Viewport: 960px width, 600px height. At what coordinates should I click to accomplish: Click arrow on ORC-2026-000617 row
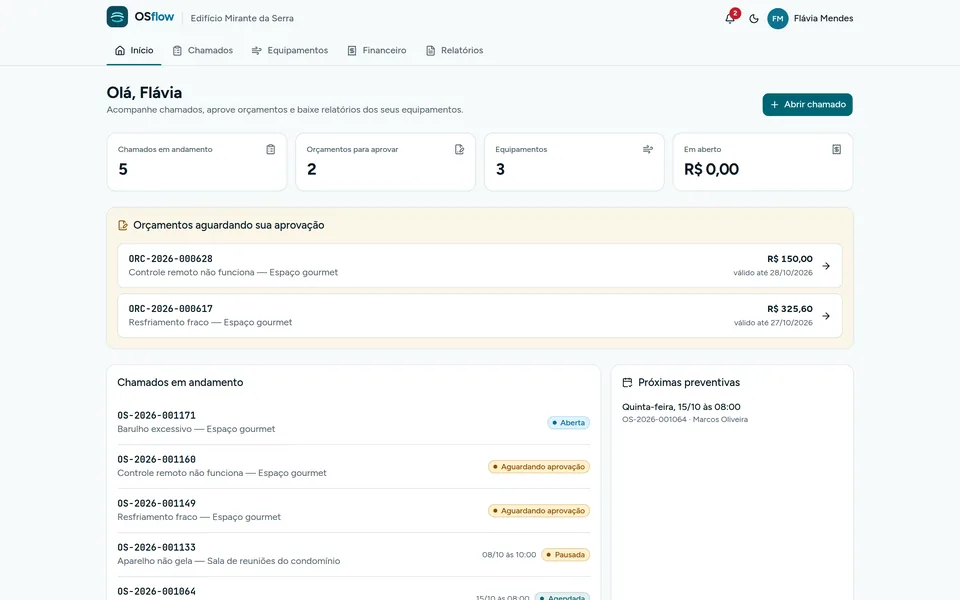pos(826,316)
